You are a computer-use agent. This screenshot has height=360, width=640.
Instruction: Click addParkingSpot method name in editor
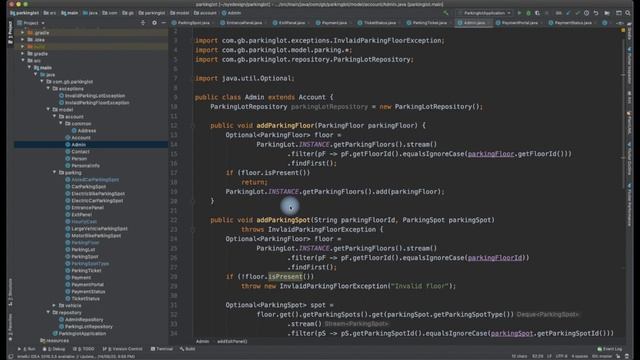click(x=283, y=220)
